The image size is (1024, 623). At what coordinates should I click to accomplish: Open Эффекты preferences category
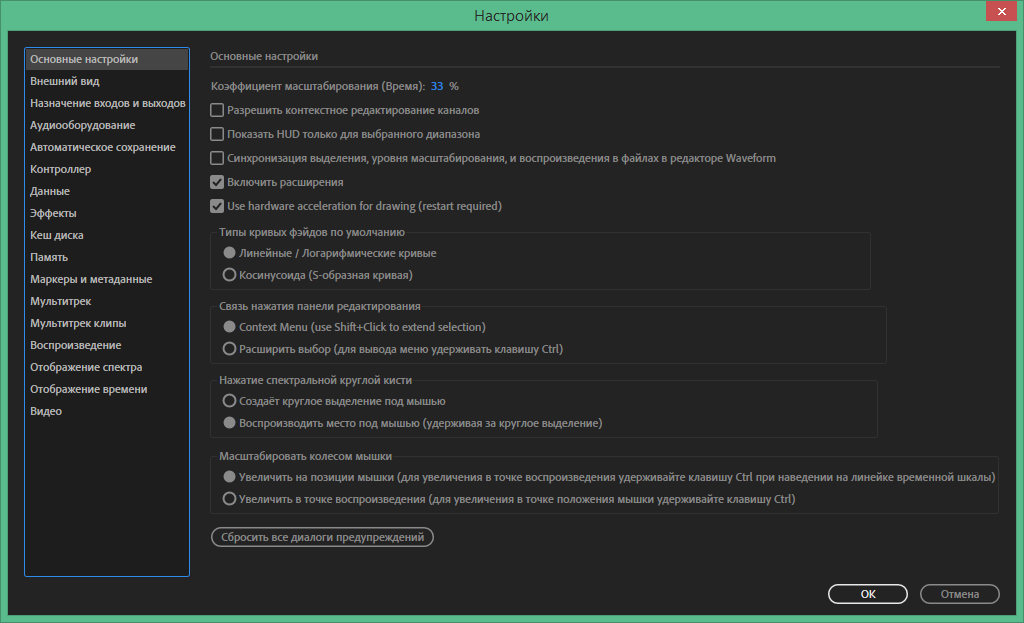pos(53,213)
